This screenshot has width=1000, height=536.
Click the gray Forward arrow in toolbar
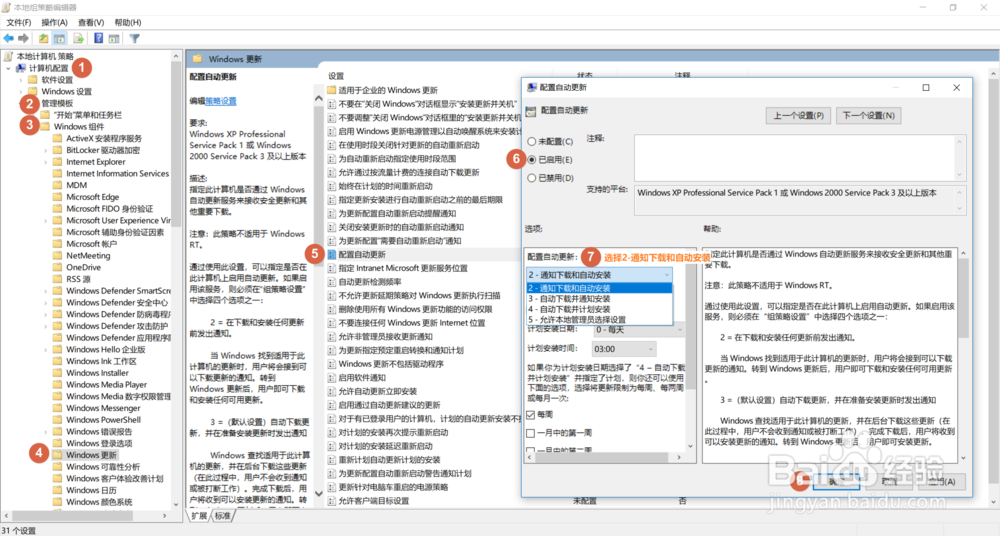[23, 38]
